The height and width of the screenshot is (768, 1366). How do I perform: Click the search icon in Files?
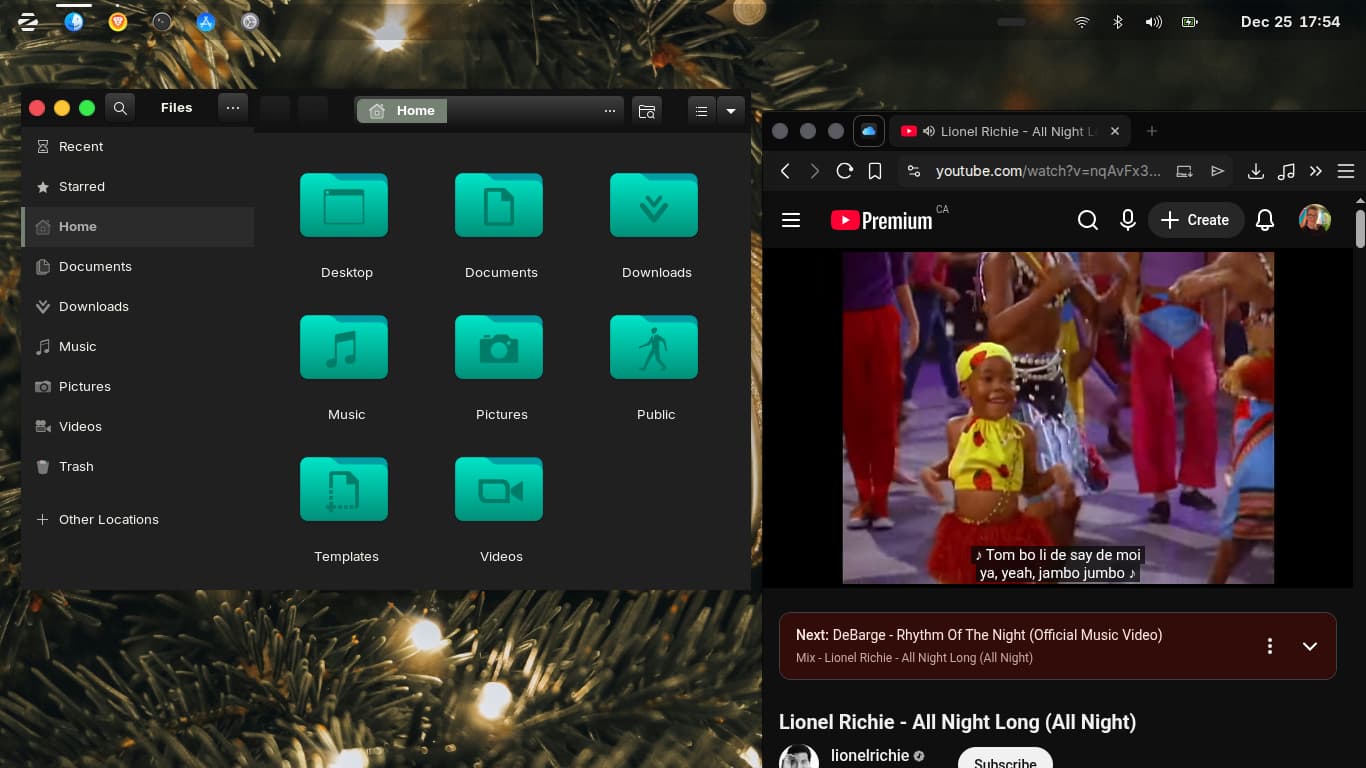(120, 108)
